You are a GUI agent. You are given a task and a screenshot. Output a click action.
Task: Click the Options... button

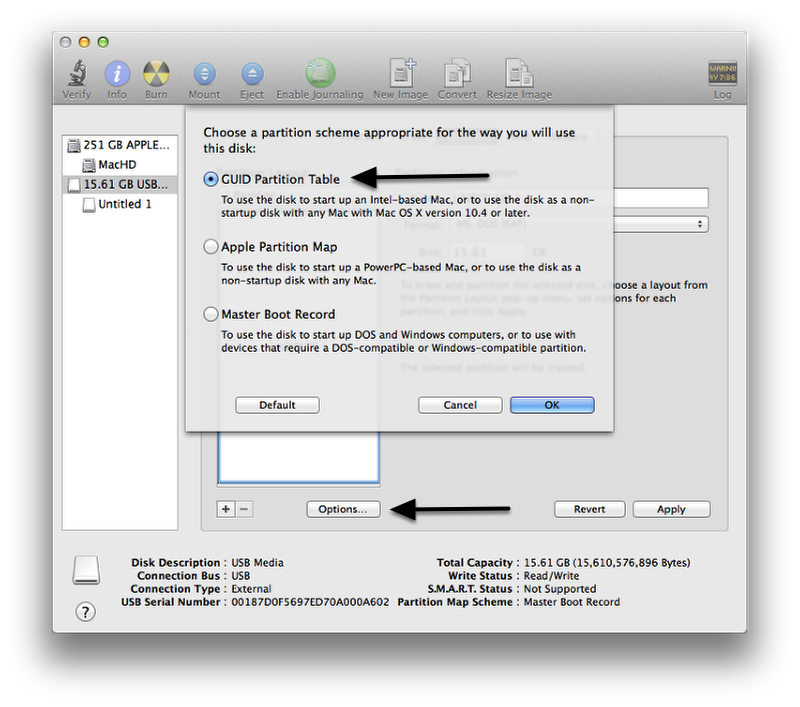[343, 509]
